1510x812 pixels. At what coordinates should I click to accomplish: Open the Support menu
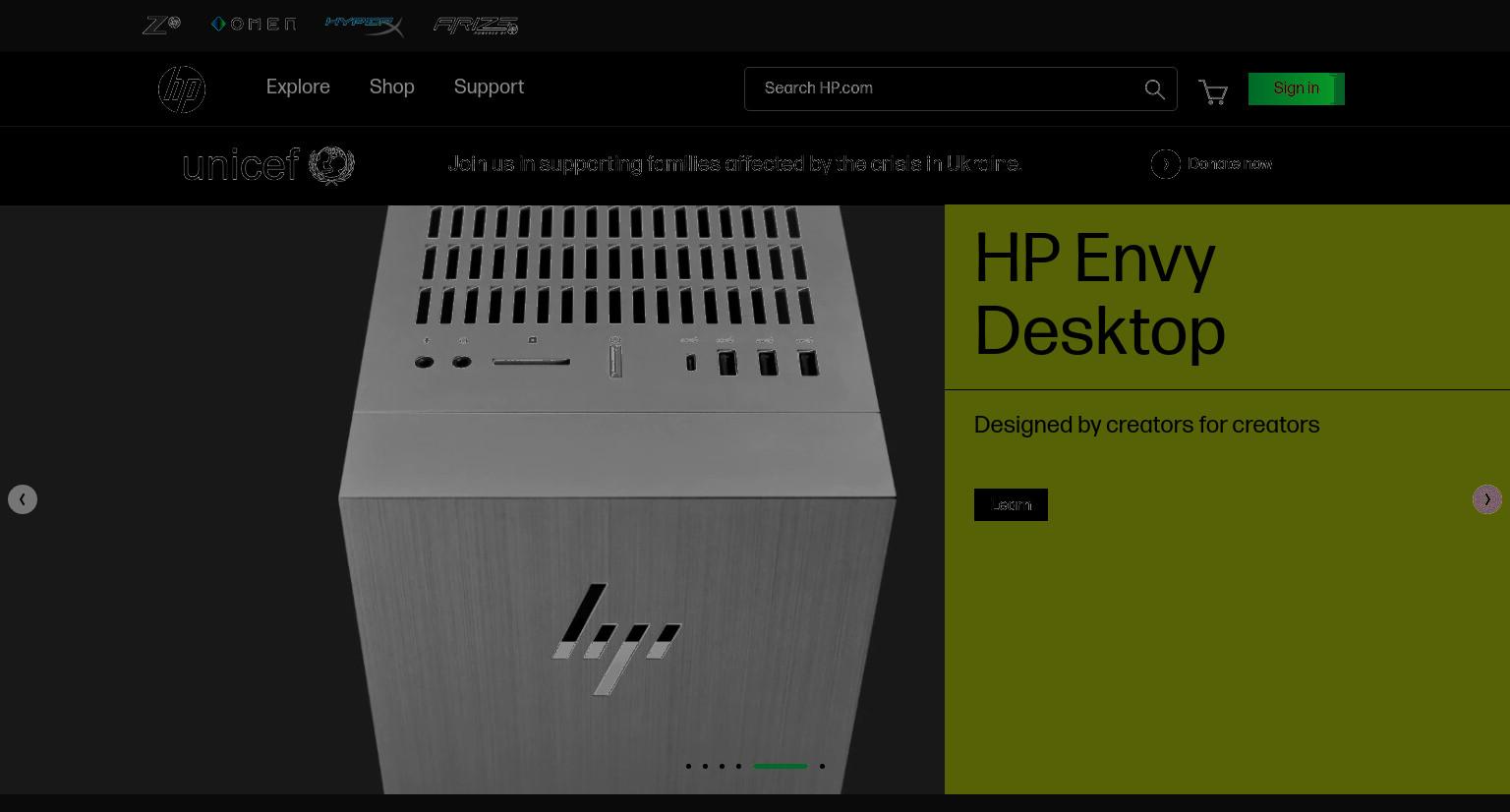click(x=489, y=87)
